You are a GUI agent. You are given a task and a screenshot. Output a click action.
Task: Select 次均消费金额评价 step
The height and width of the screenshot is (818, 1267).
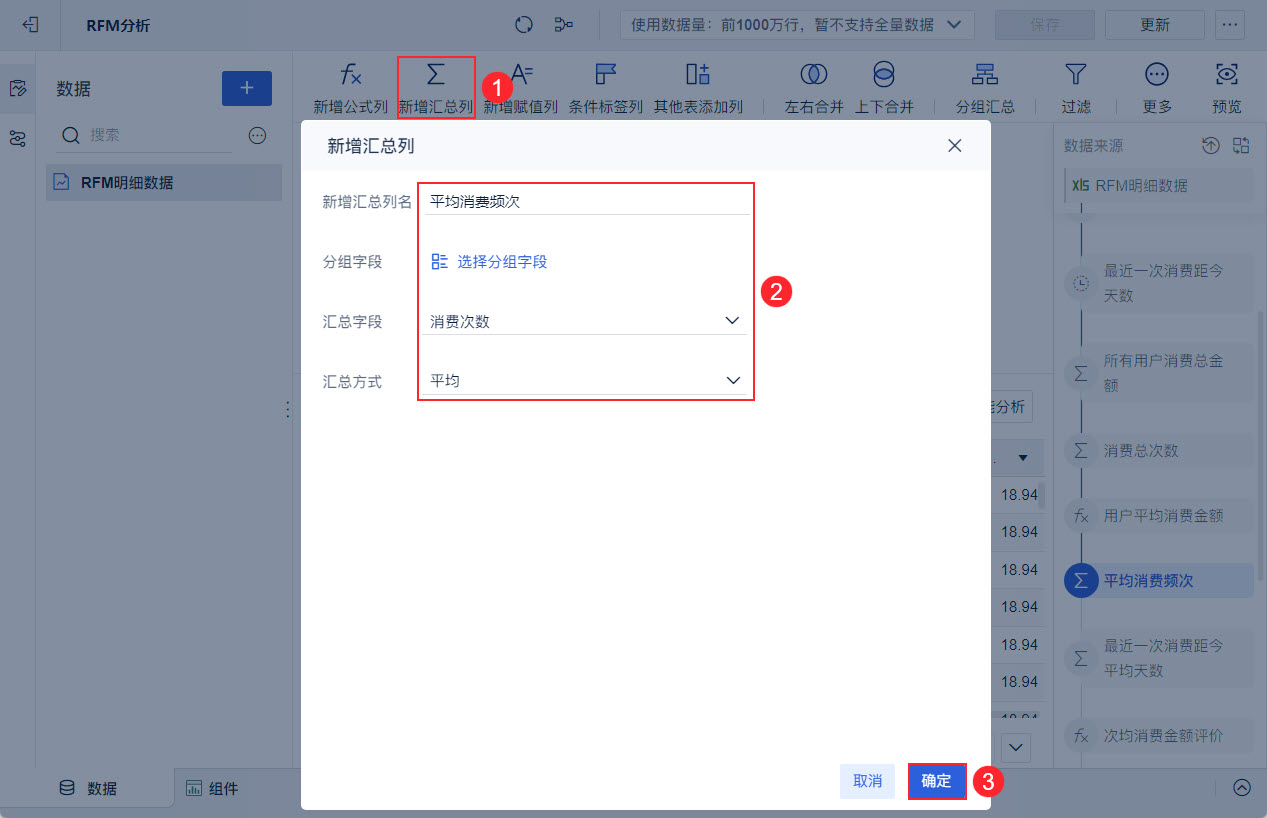click(1157, 736)
